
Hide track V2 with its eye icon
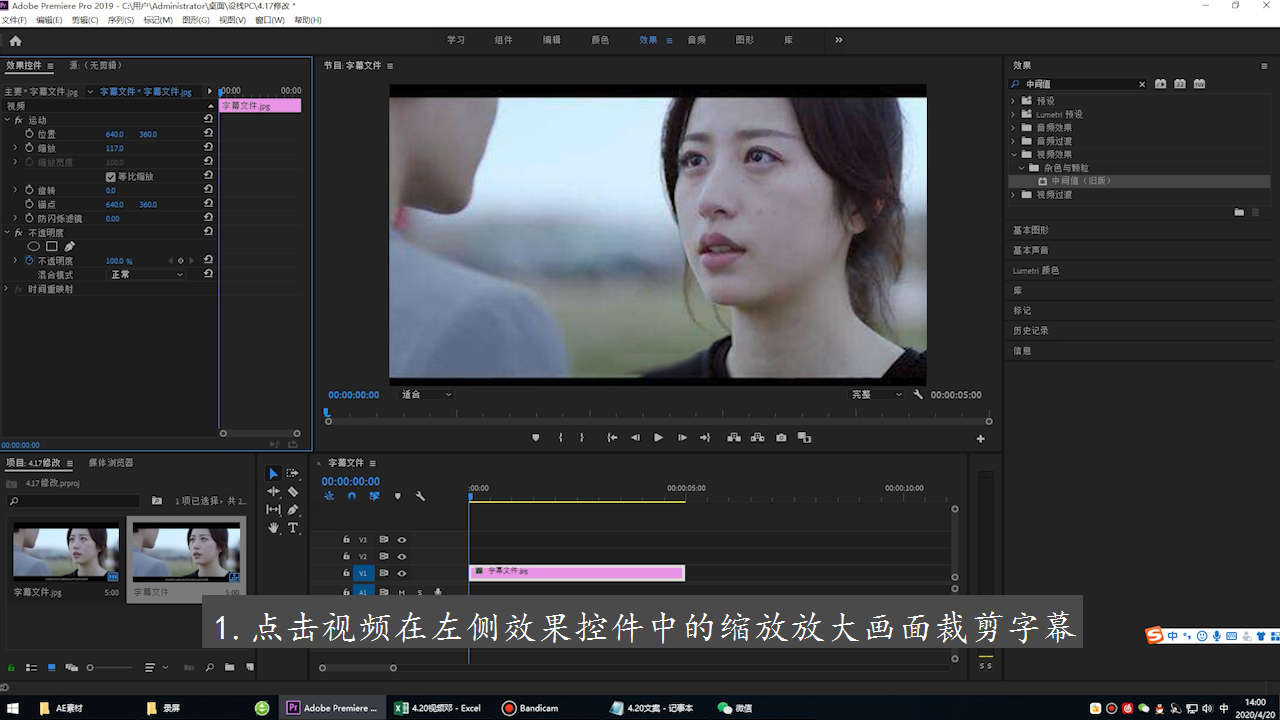point(402,556)
